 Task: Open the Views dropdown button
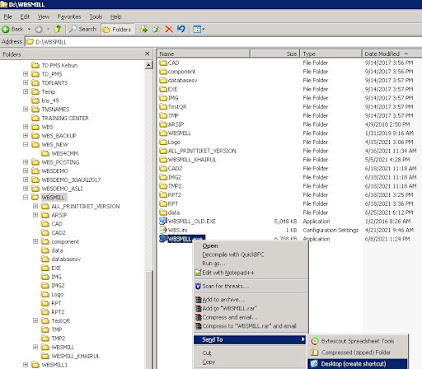(199, 29)
